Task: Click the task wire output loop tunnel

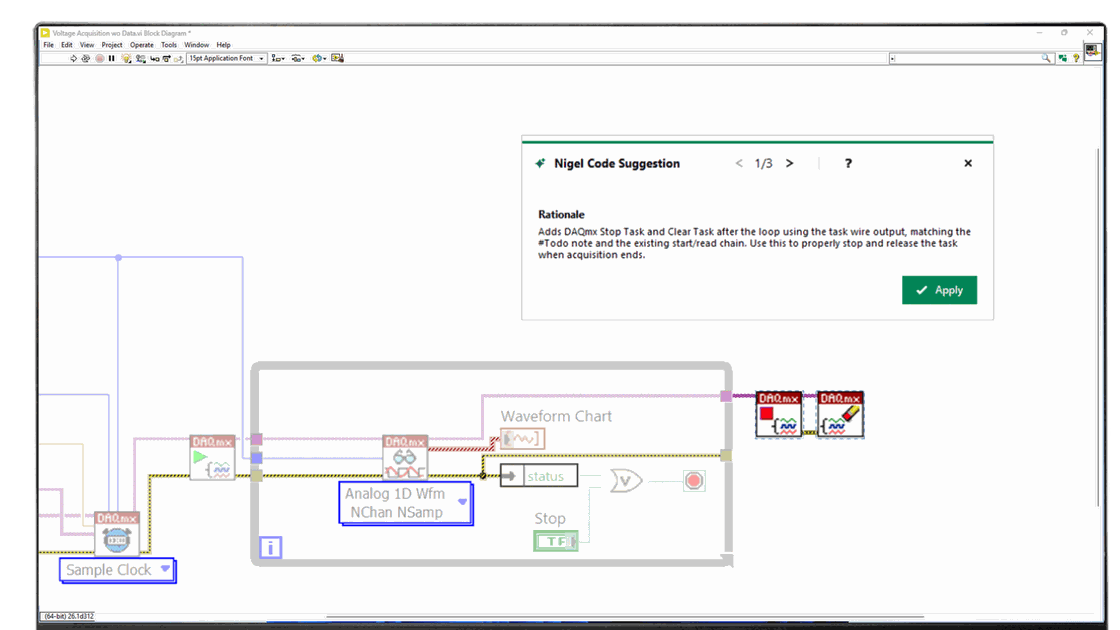Action: tap(726, 396)
